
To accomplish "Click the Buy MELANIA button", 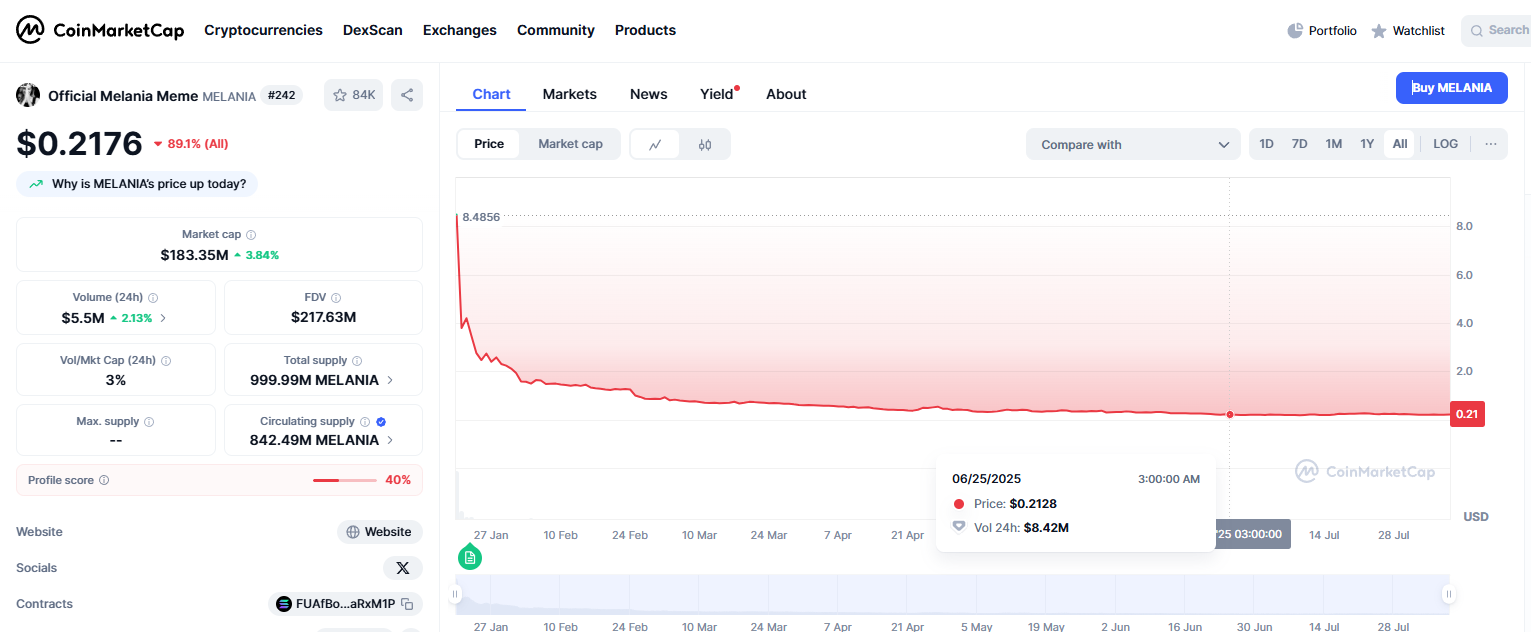I will tap(1451, 88).
